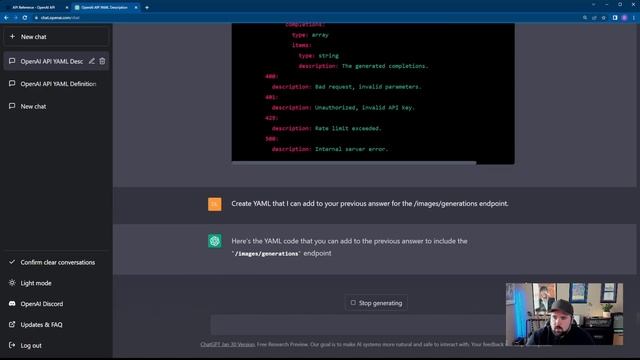Open the OpenAI API YAML Definition conversation

[x=56, y=84]
